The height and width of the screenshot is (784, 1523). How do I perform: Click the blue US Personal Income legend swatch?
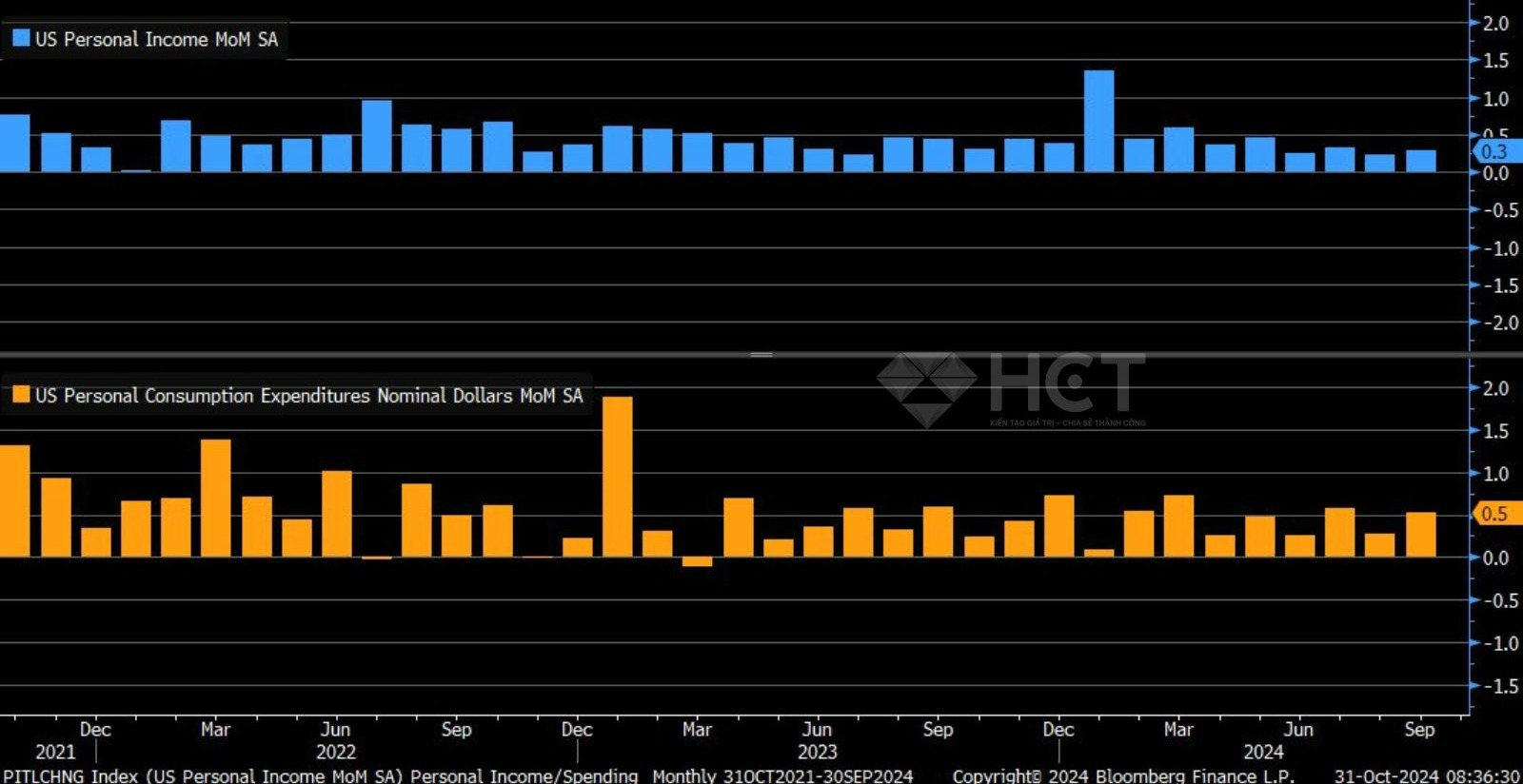20,39
